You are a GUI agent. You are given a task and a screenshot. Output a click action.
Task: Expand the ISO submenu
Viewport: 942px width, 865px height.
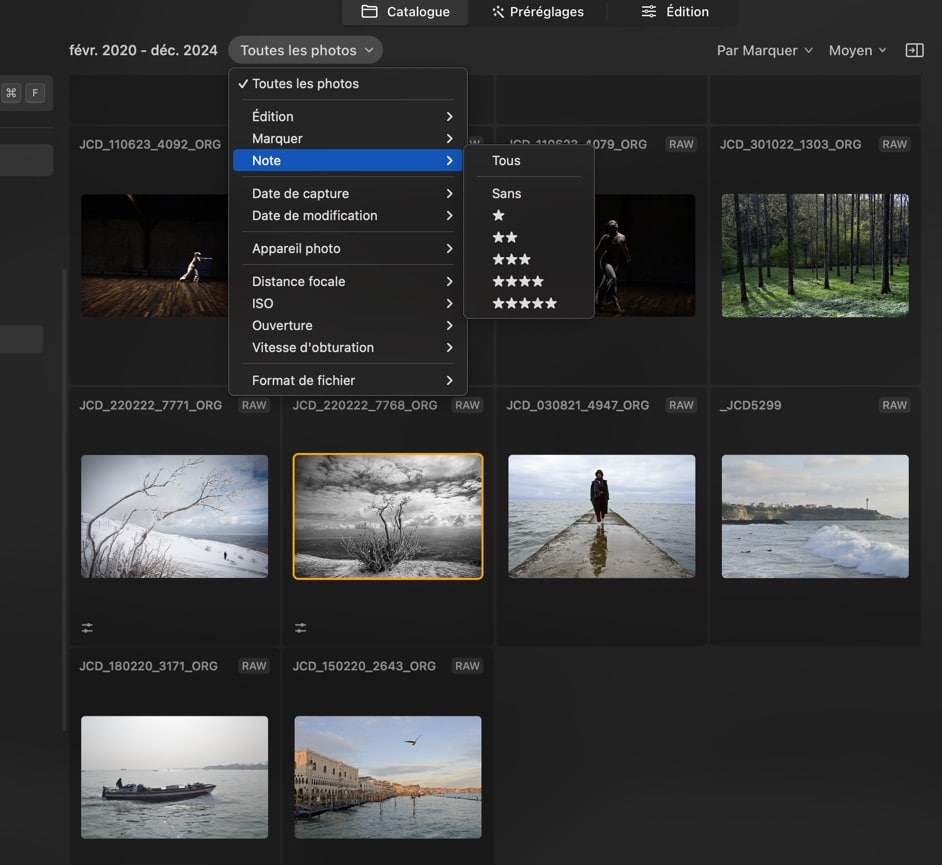click(347, 303)
